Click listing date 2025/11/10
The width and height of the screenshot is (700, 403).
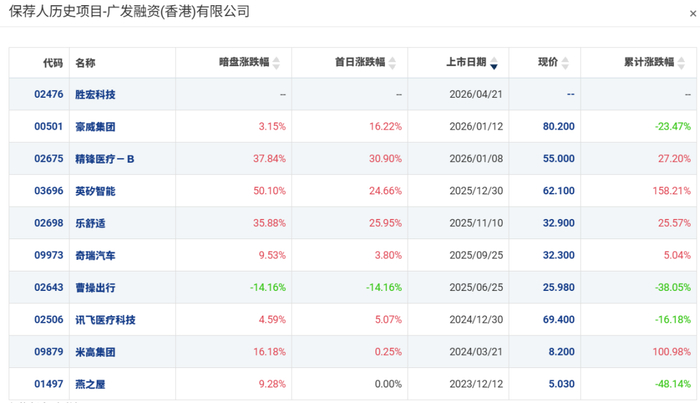click(476, 223)
